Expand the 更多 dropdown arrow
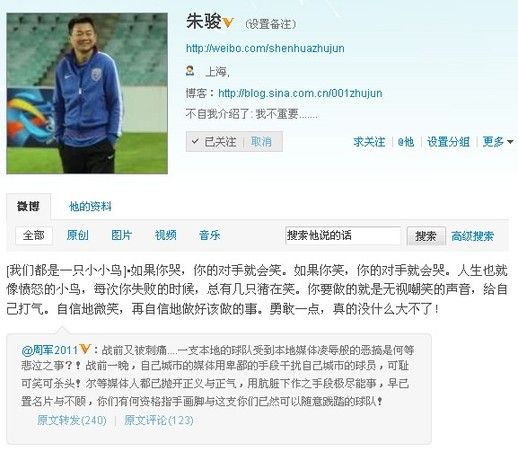 point(510,142)
